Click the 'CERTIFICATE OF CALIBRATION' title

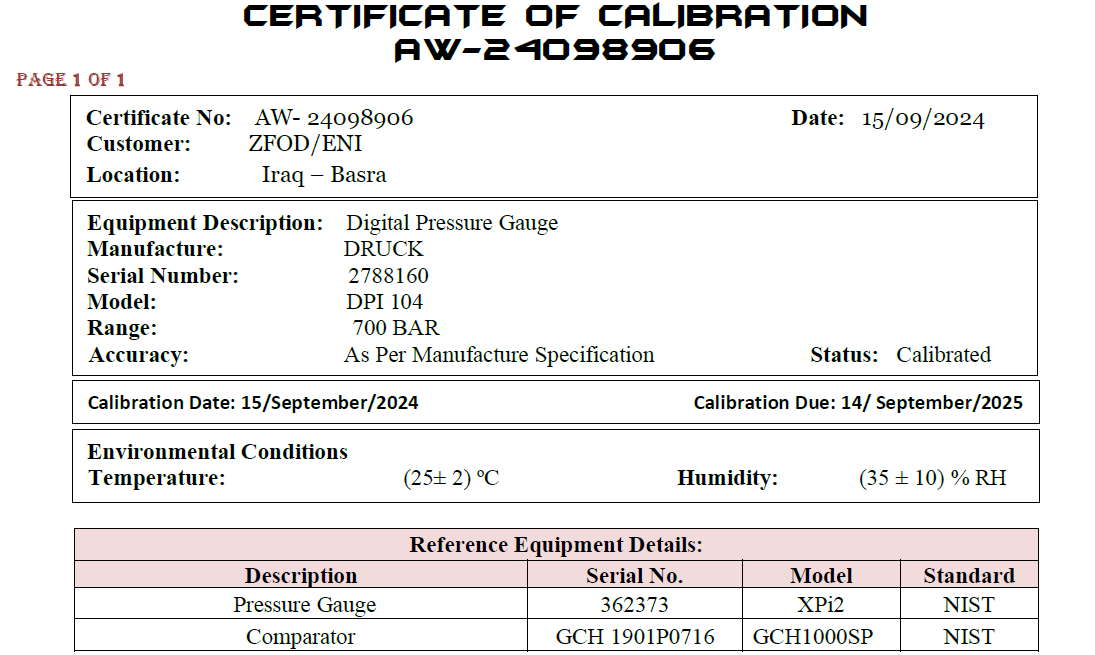pyautogui.click(x=554, y=16)
